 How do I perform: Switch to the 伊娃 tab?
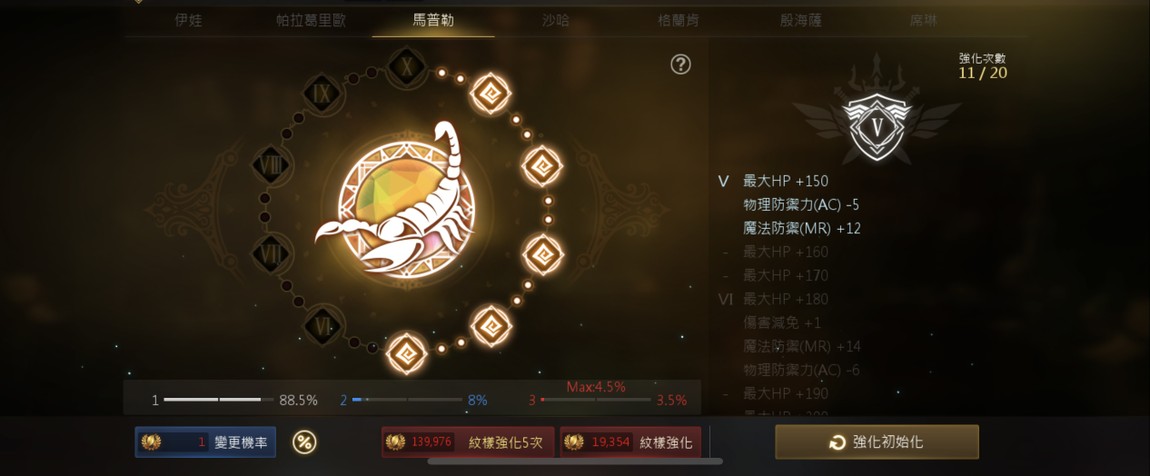coord(188,21)
